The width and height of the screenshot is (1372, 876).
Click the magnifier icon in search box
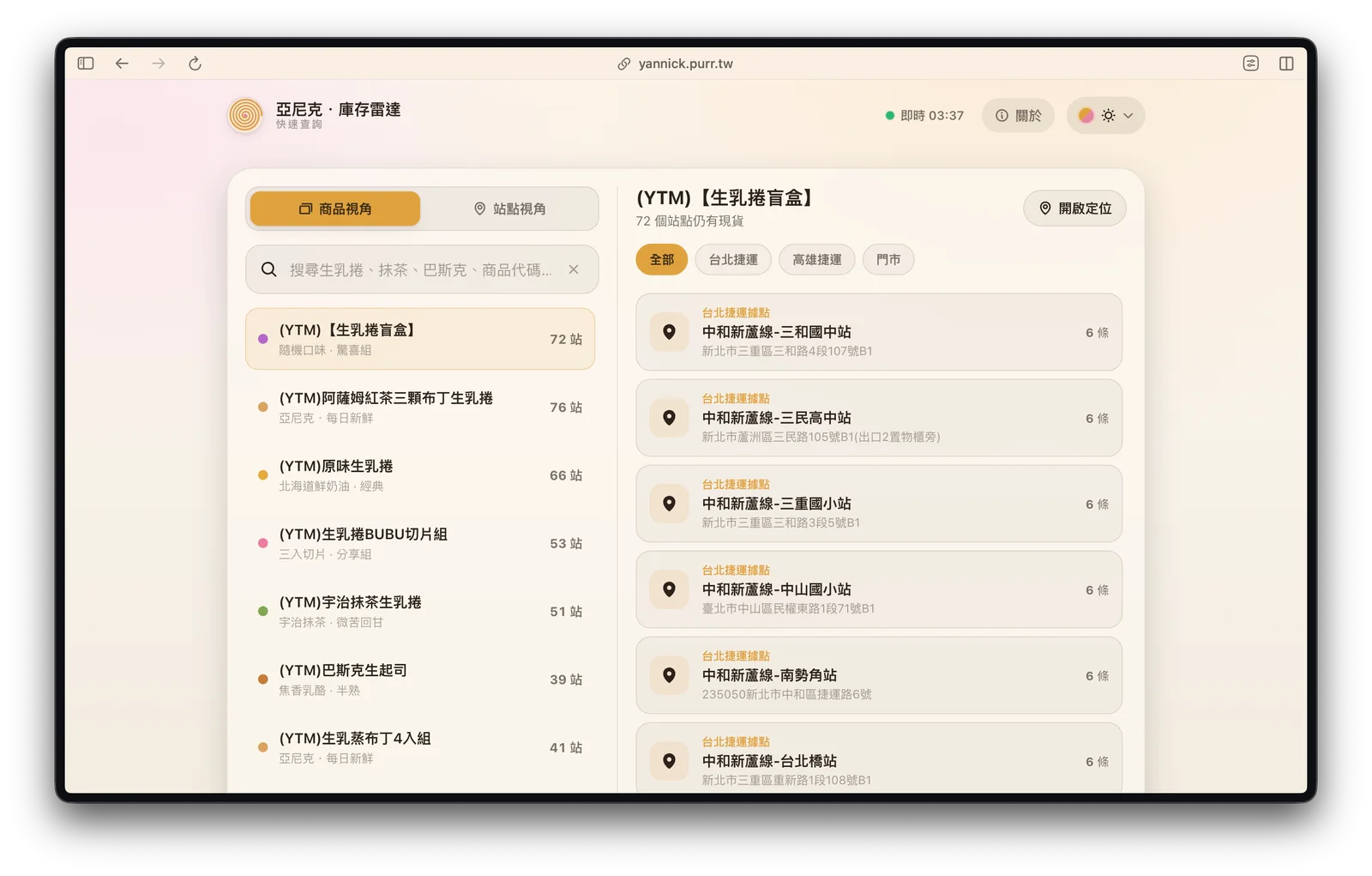[269, 269]
